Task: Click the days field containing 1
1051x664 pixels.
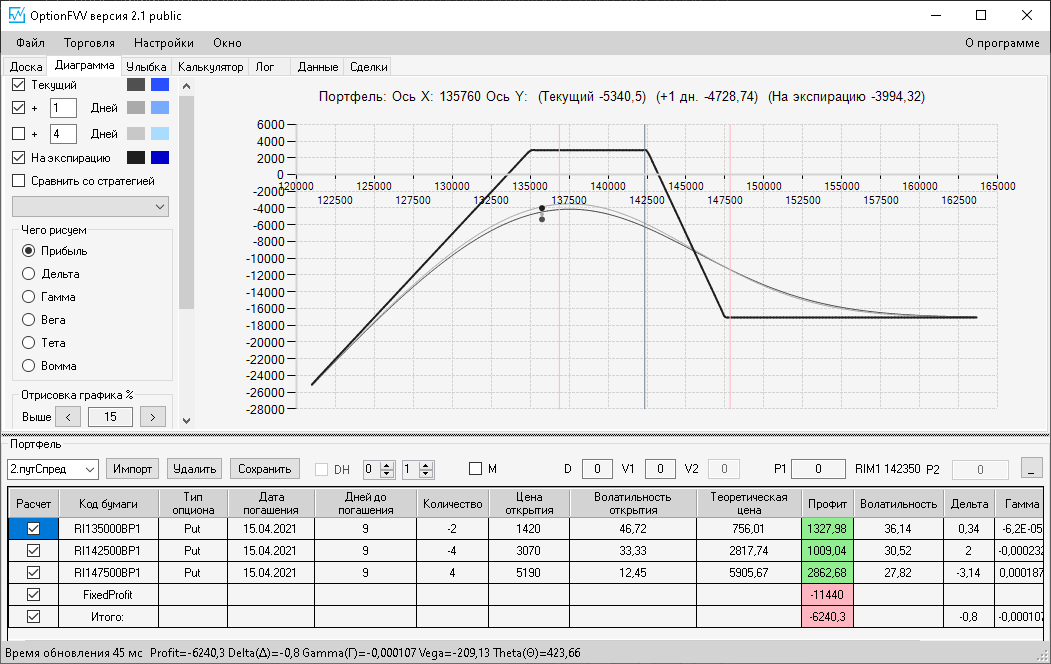Action: point(64,107)
